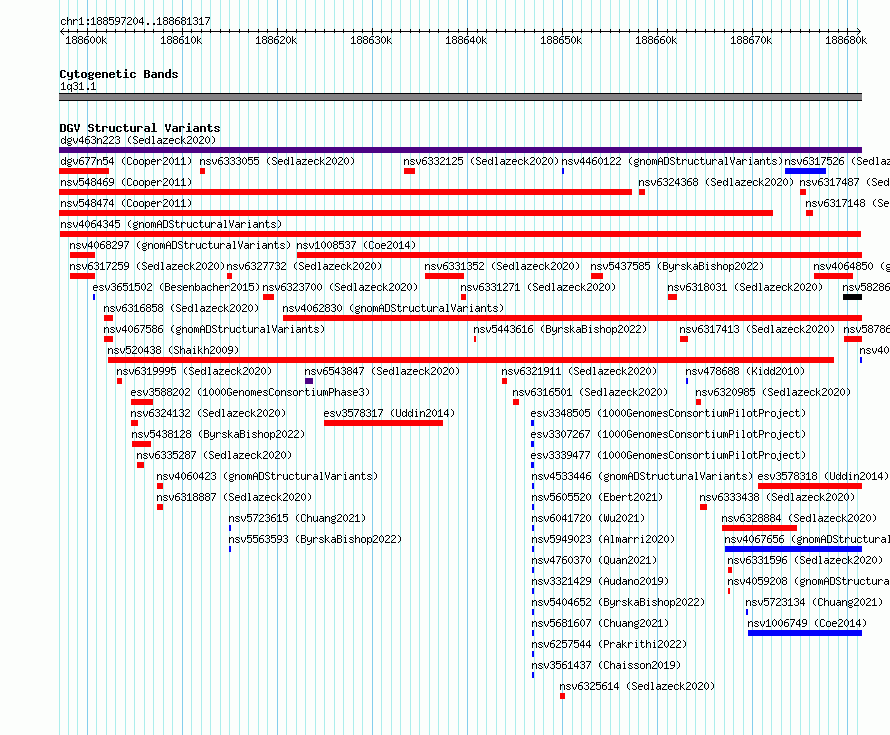Click esv3578317 (Uddin2014) label
The height and width of the screenshot is (735, 890).
389,413
